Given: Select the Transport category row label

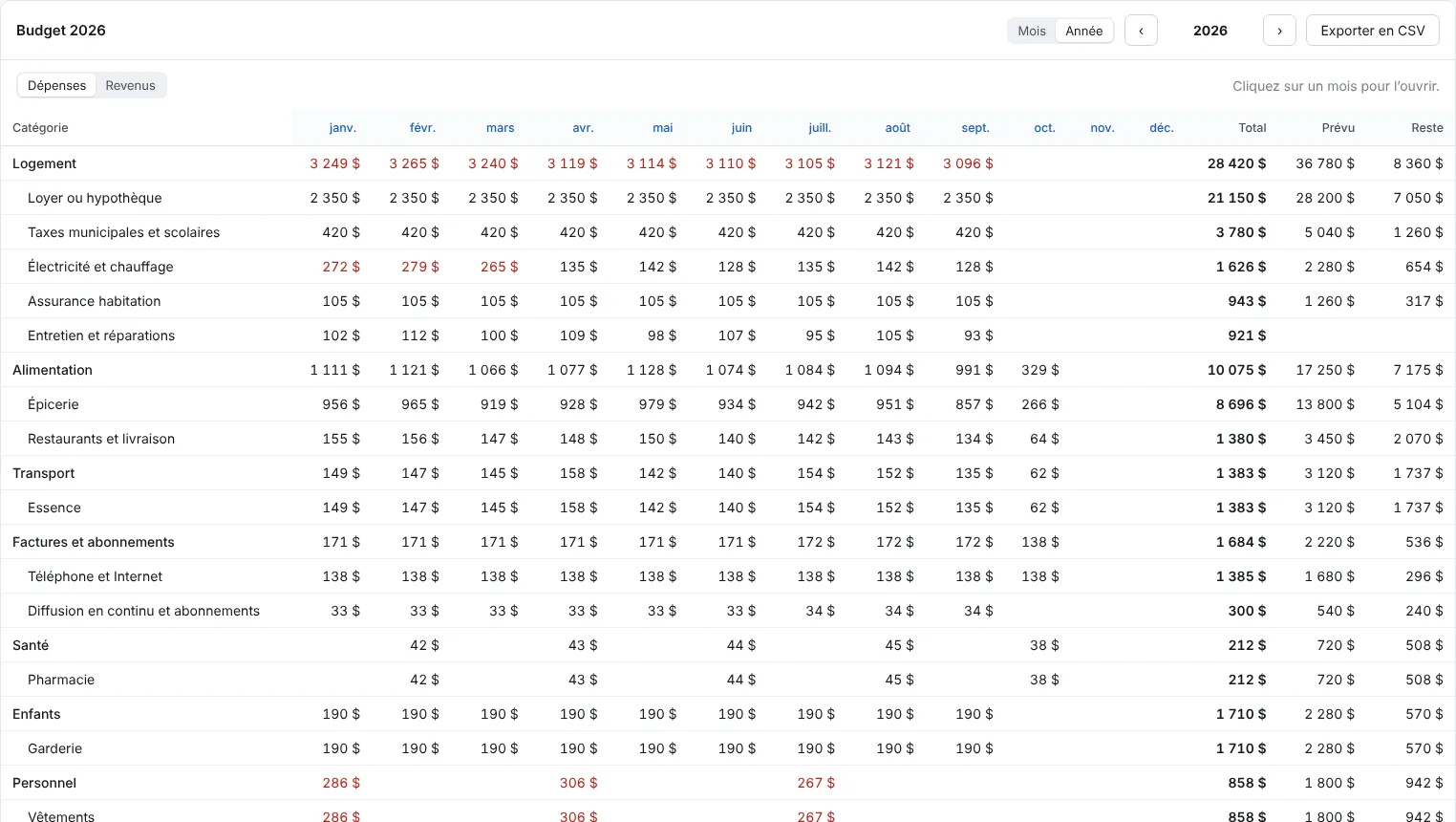Looking at the screenshot, I should pyautogui.click(x=44, y=473).
